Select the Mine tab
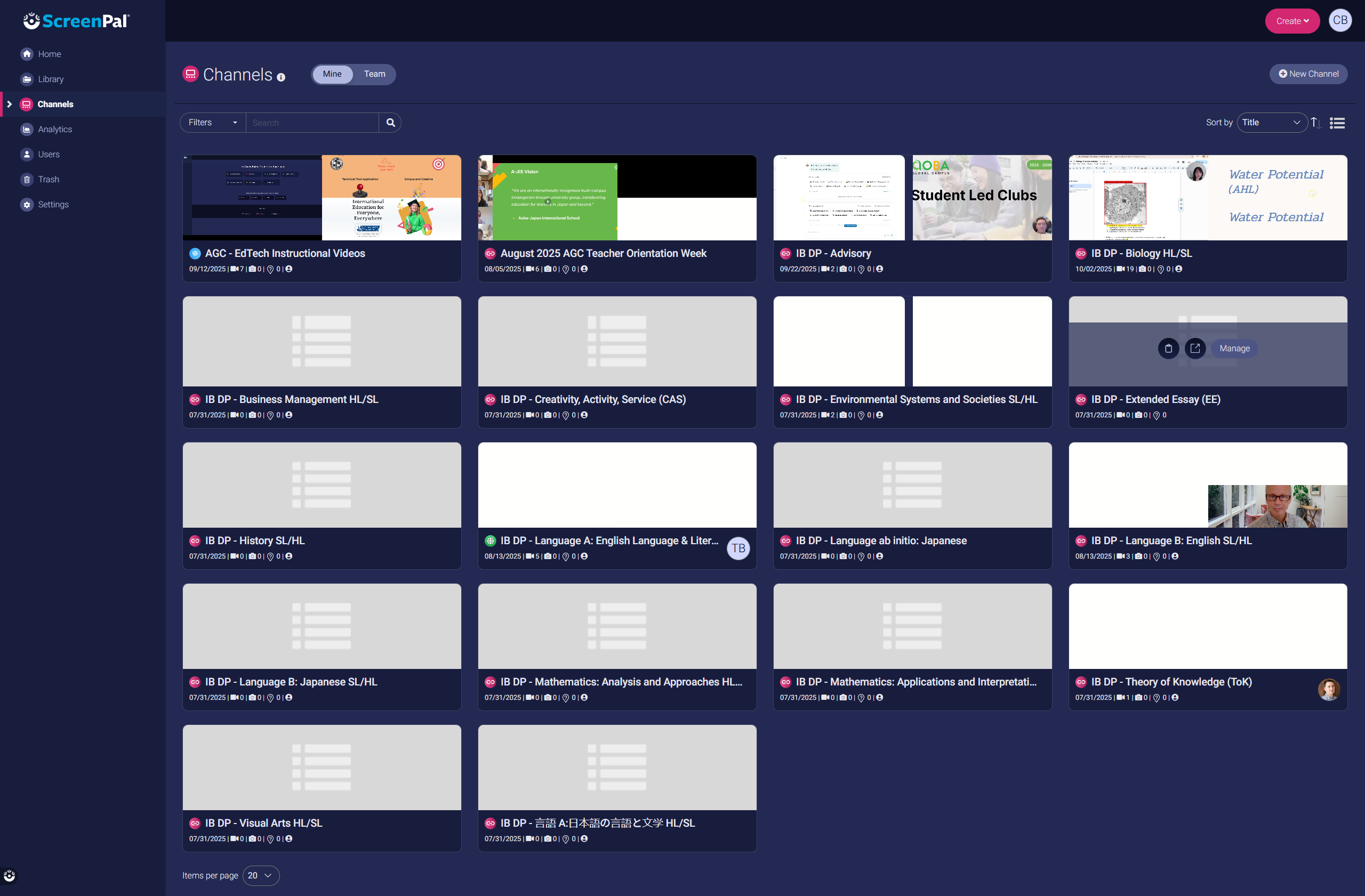 click(x=332, y=74)
